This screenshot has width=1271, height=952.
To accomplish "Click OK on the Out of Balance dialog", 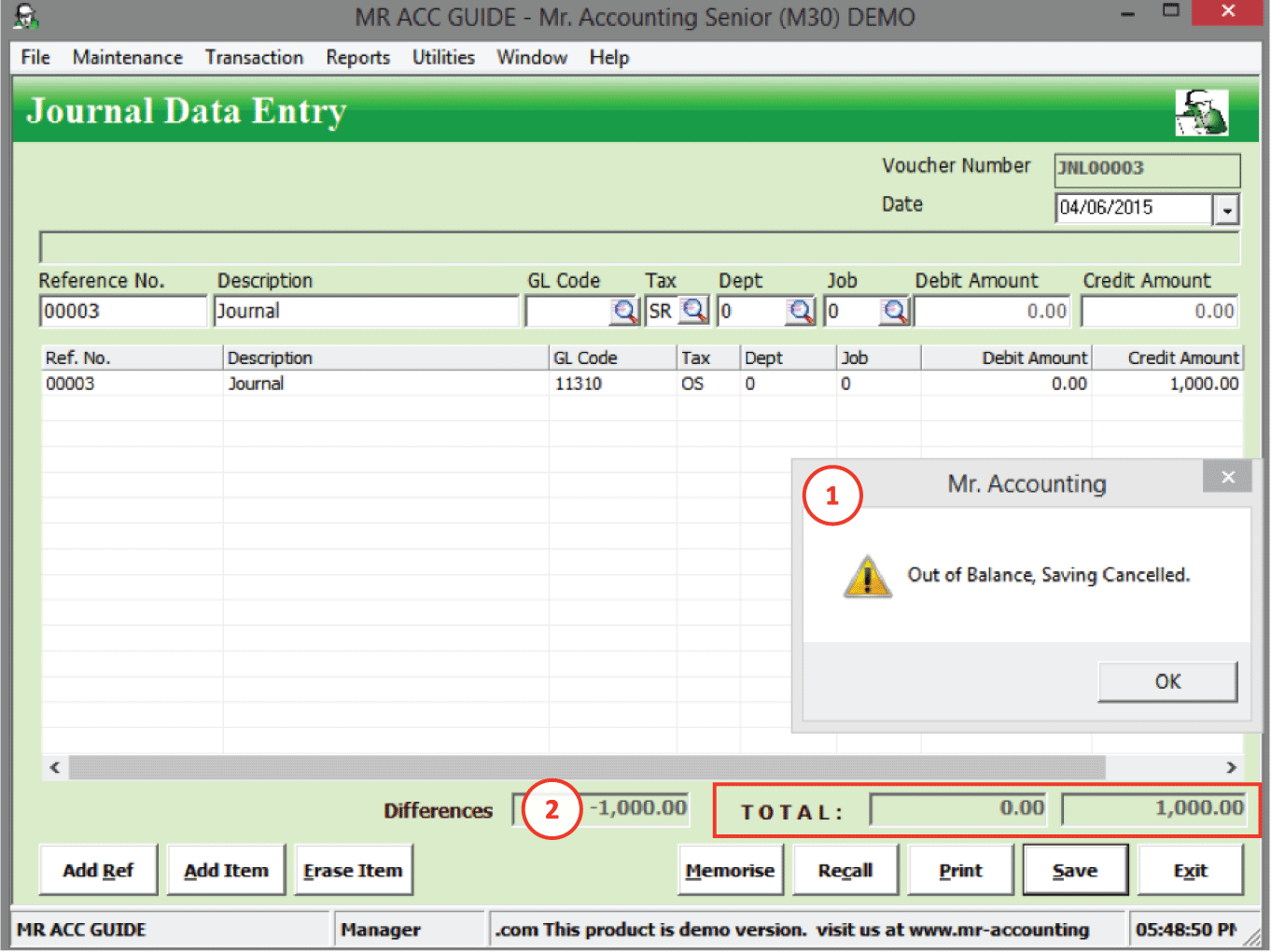I will (1167, 681).
